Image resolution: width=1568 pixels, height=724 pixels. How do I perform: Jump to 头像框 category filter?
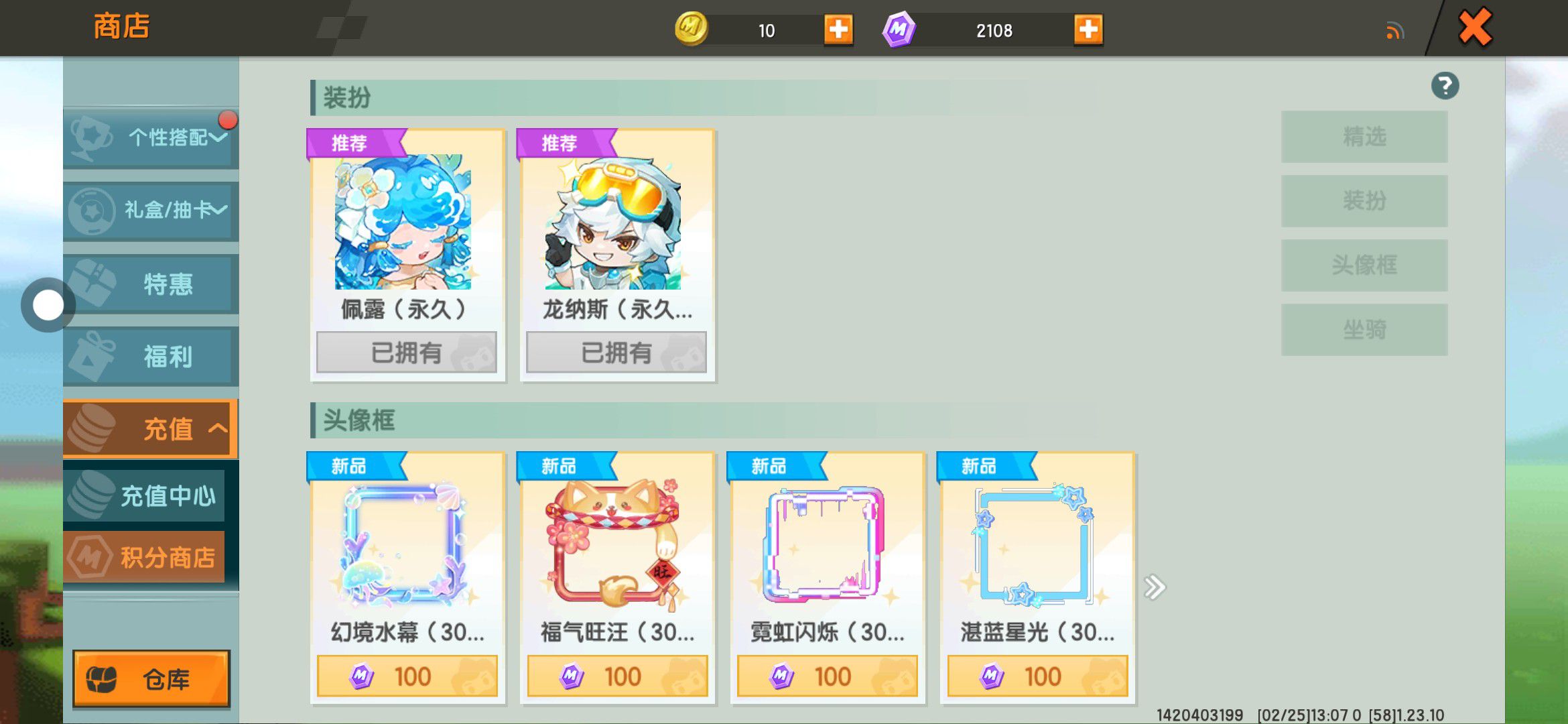click(1364, 265)
